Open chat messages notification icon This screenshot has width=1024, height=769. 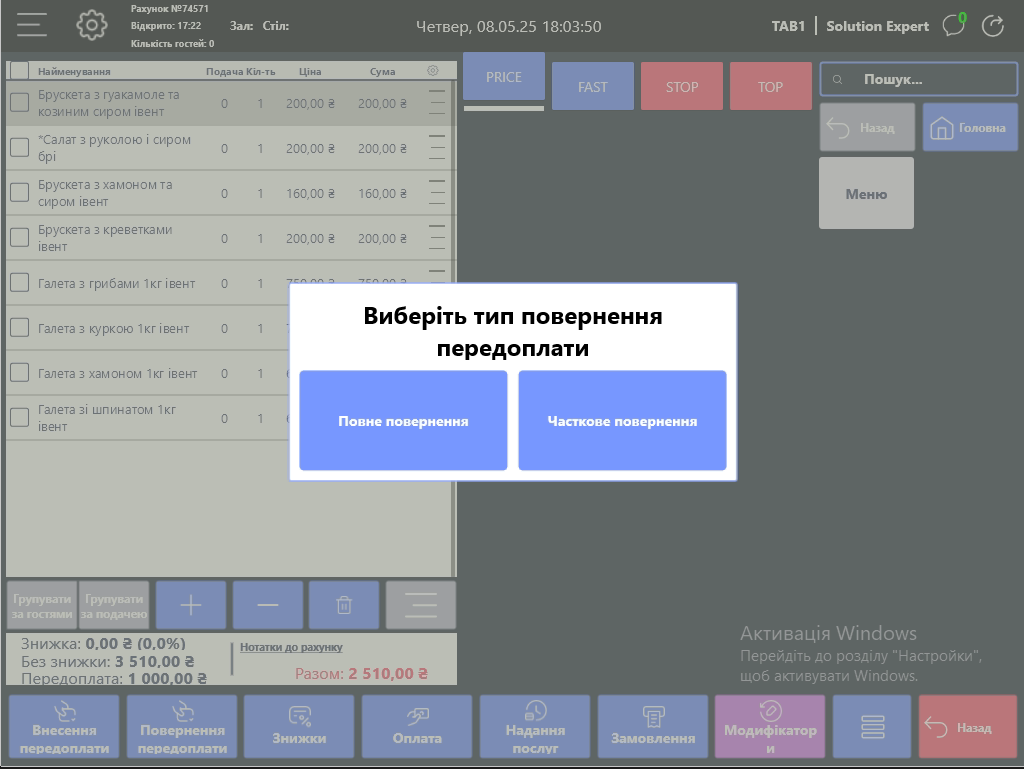tap(954, 26)
